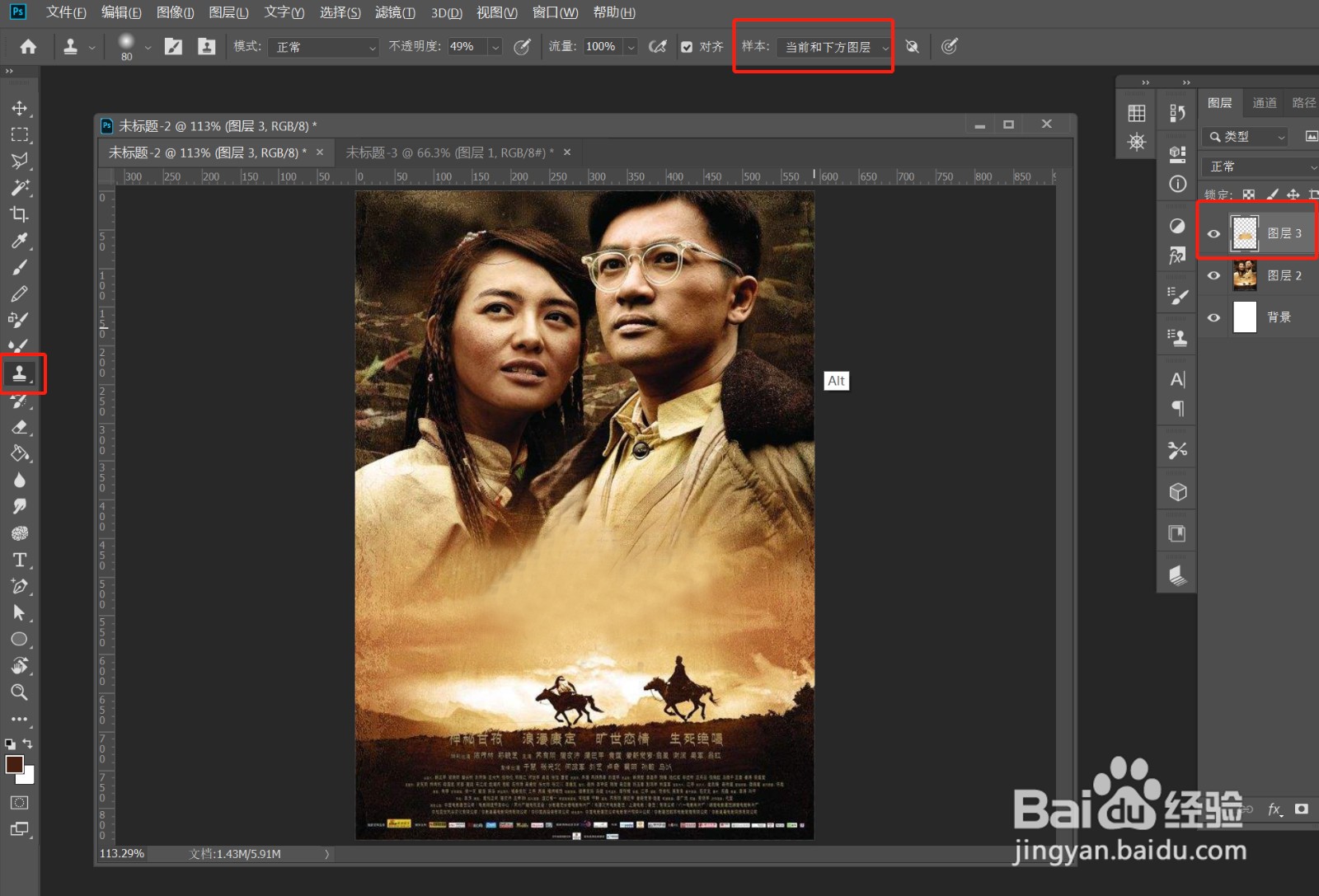Select the Crop tool
This screenshot has height=896, width=1319.
point(20,214)
